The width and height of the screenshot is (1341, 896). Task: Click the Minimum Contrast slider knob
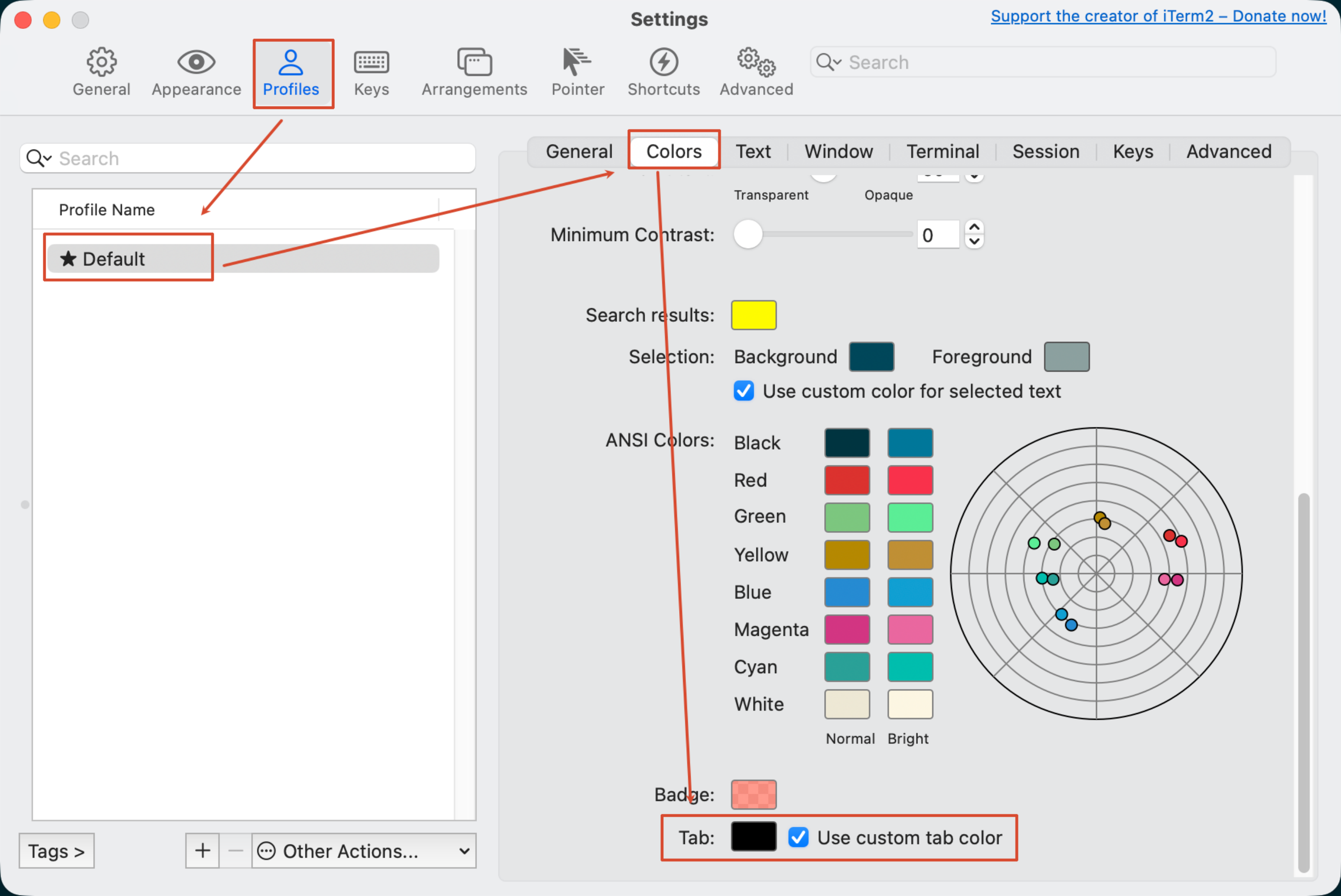[748, 234]
